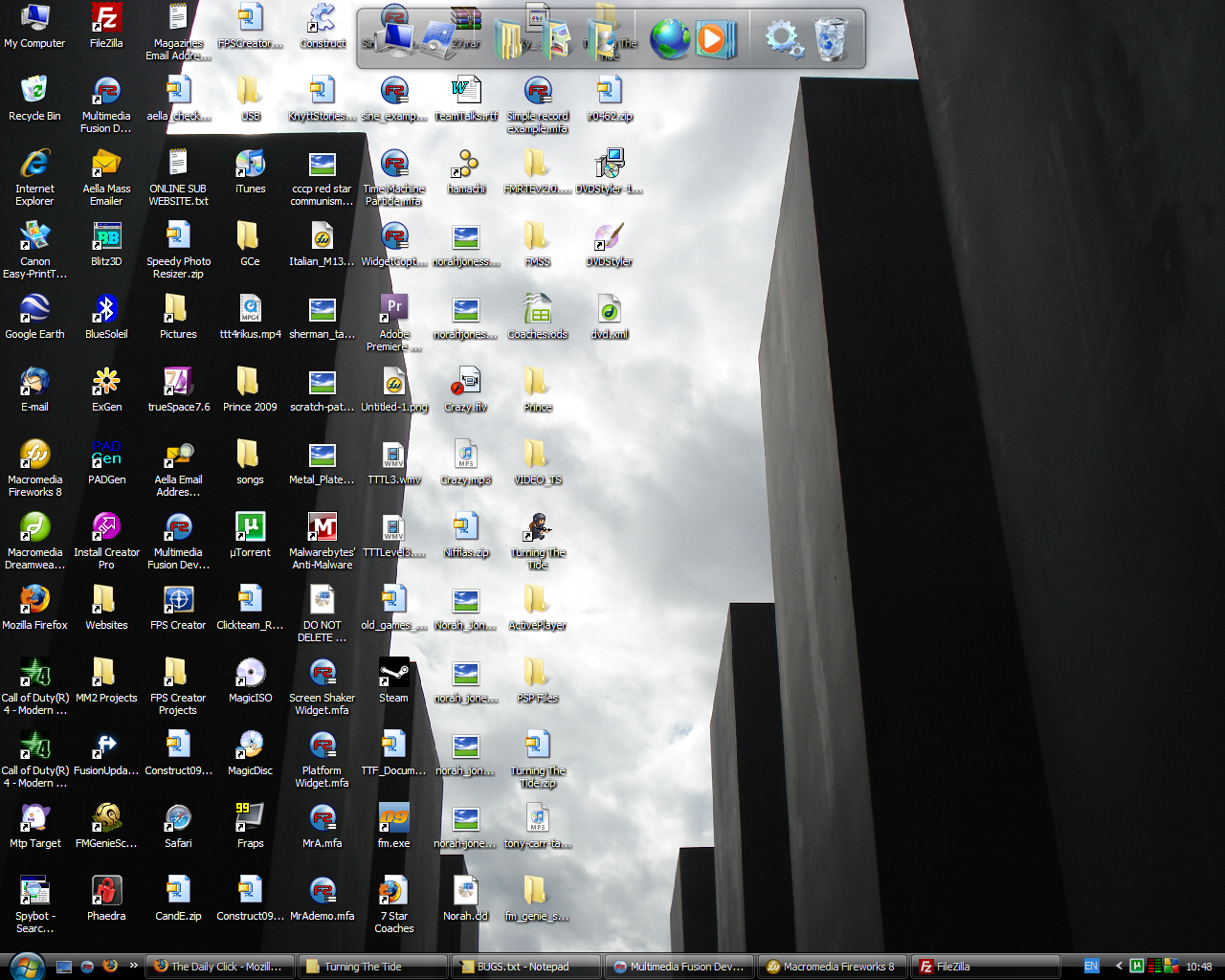Select the FPS Creator desktop shortcut
Screen dimensions: 1225x980
click(x=178, y=608)
